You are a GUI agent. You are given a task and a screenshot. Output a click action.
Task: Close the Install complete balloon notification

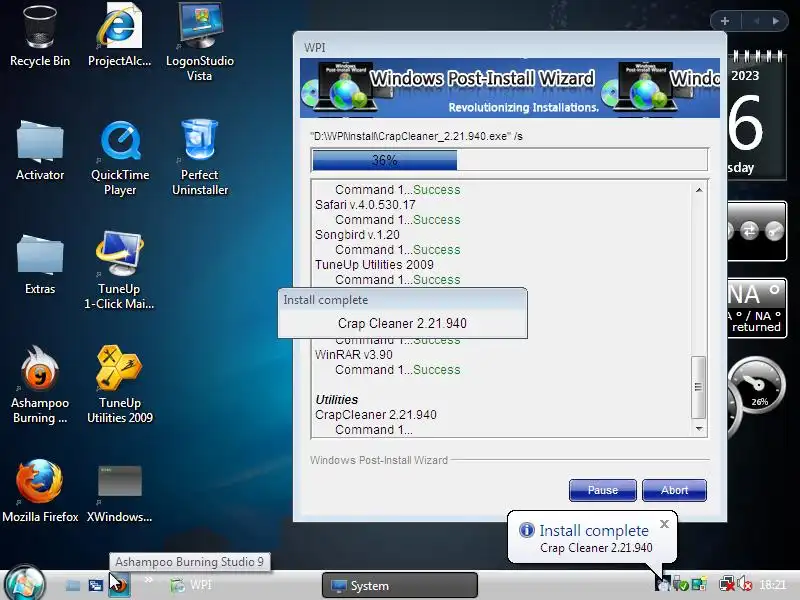(664, 523)
